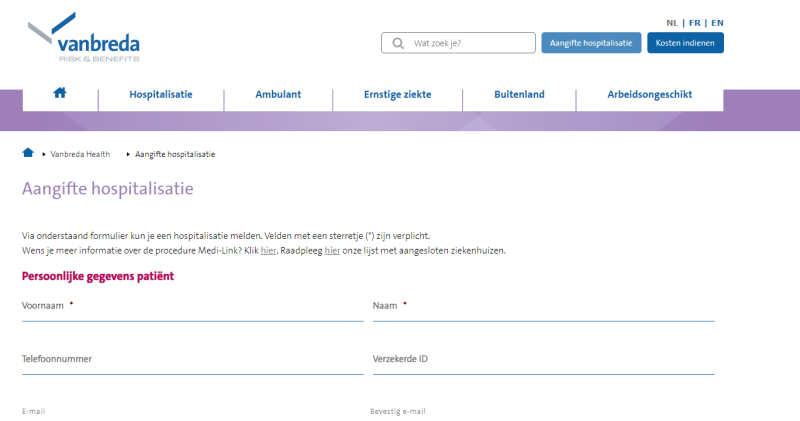This screenshot has height=421, width=800.
Task: Click the 'hier' link about Medi-Link procedure
Action: 268,251
